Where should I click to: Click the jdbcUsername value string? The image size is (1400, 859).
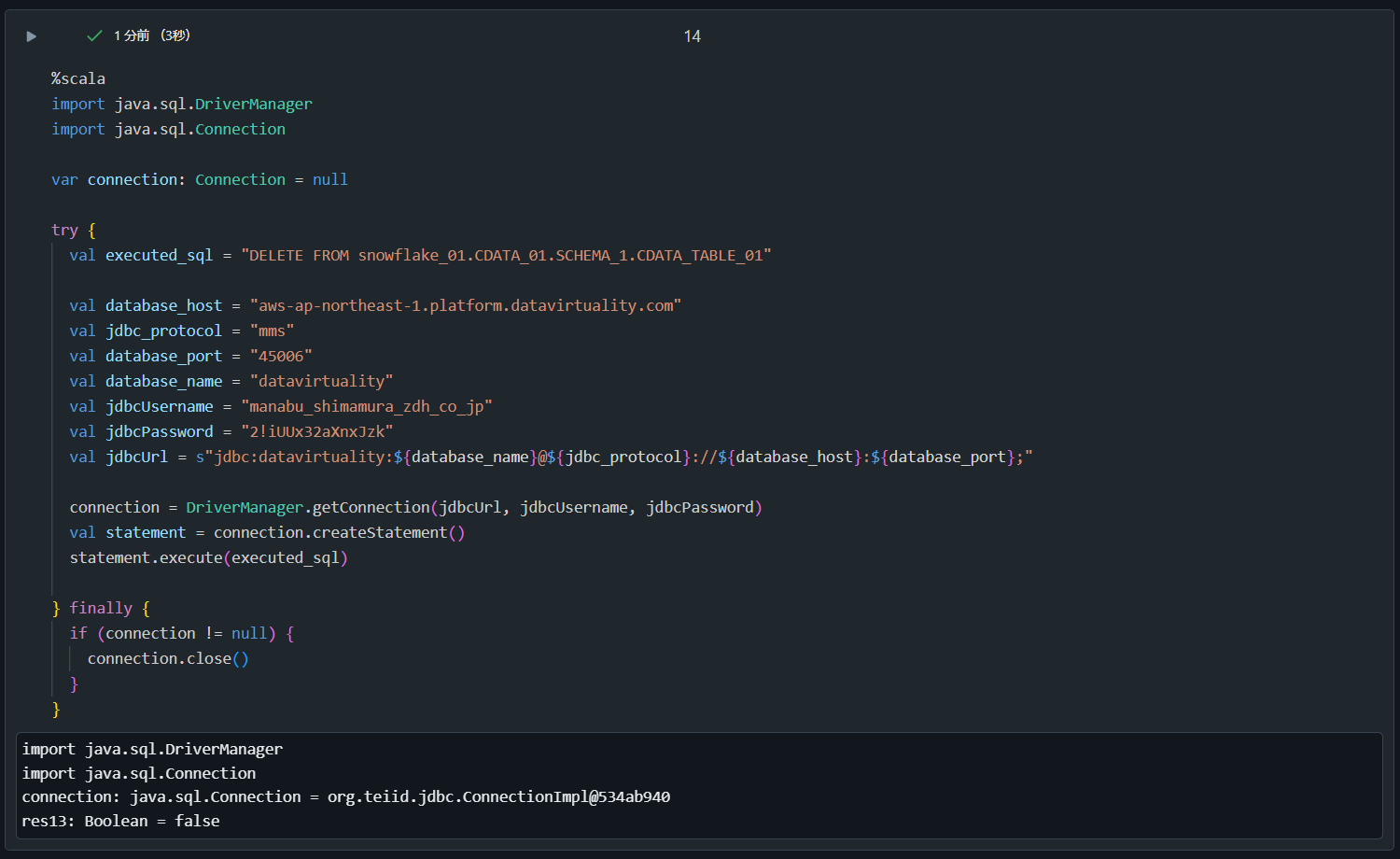[x=367, y=406]
